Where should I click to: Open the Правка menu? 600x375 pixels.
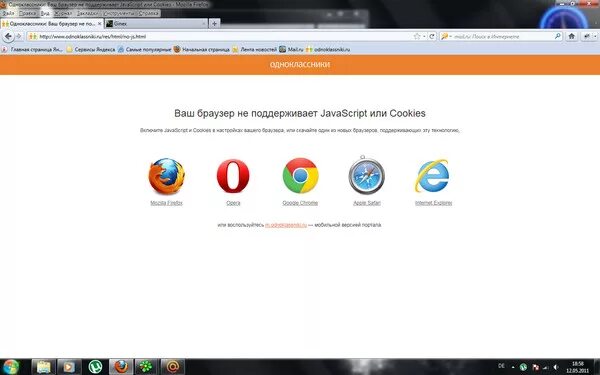(x=28, y=13)
